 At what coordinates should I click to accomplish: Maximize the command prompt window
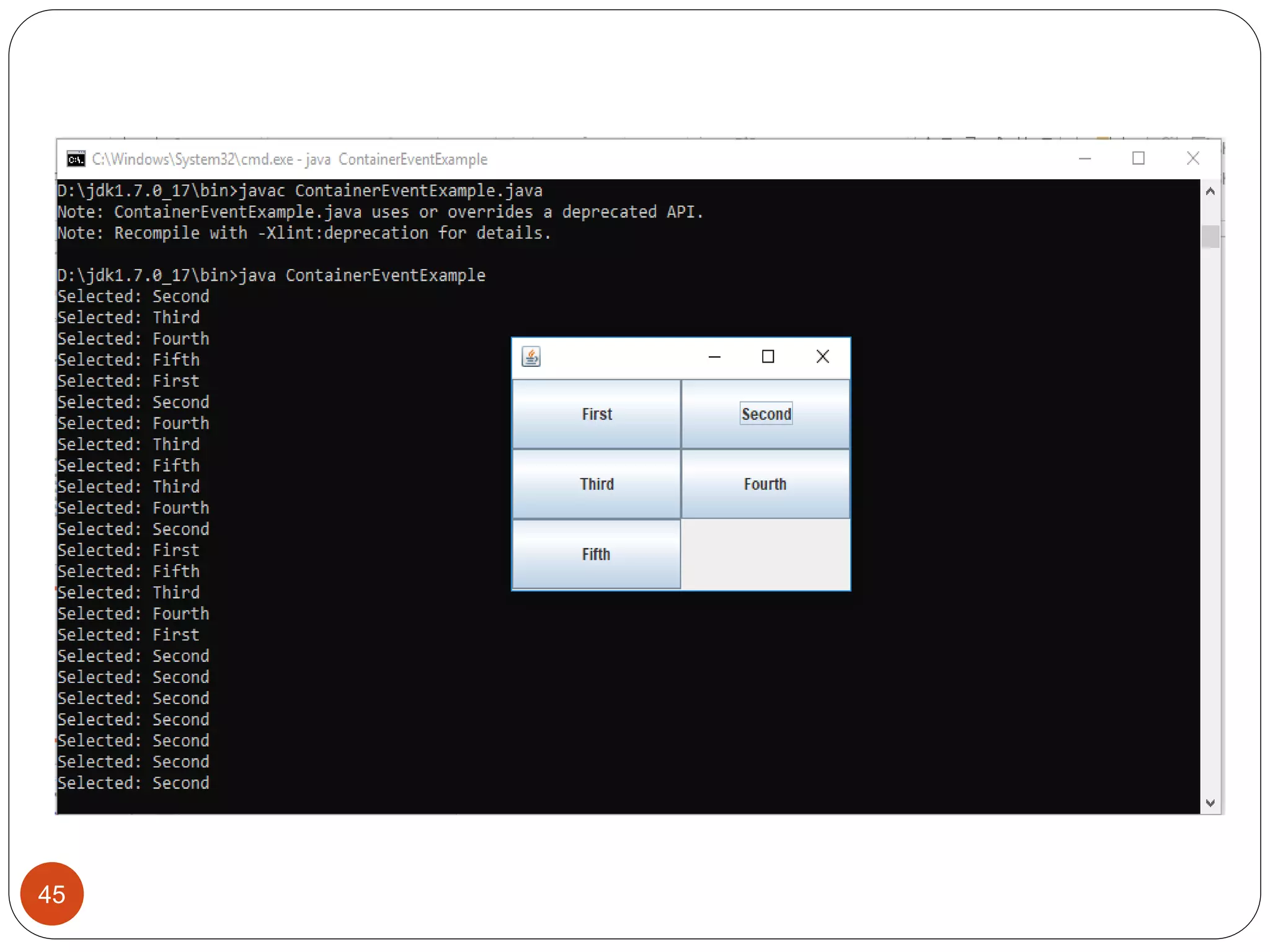point(1138,159)
